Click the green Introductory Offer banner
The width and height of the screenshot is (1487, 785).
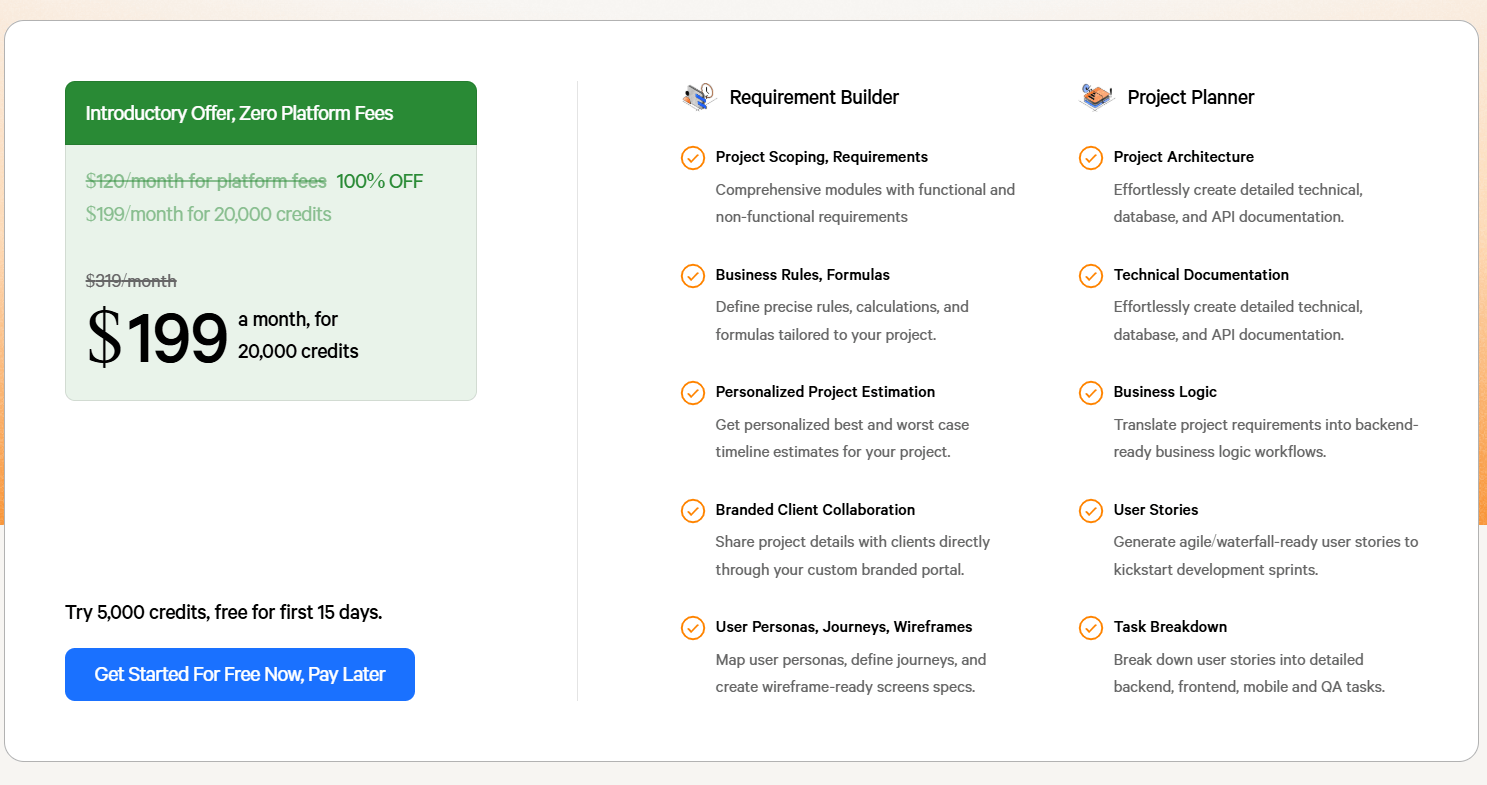coord(270,113)
